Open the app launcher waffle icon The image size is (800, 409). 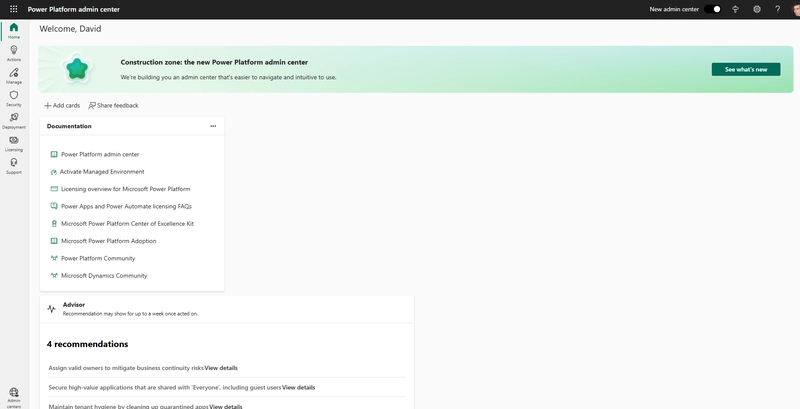[x=14, y=9]
